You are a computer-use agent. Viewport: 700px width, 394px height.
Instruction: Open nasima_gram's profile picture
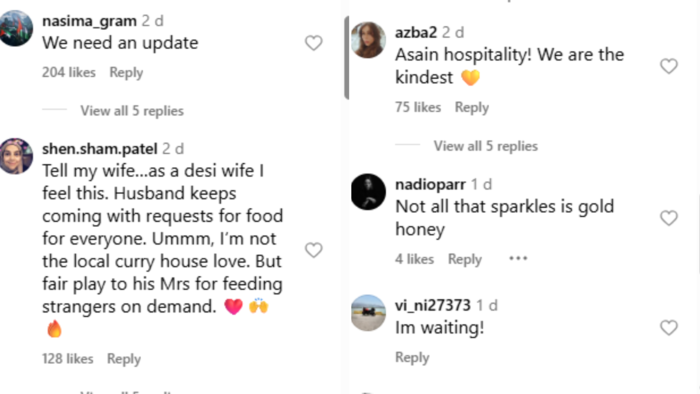16,28
